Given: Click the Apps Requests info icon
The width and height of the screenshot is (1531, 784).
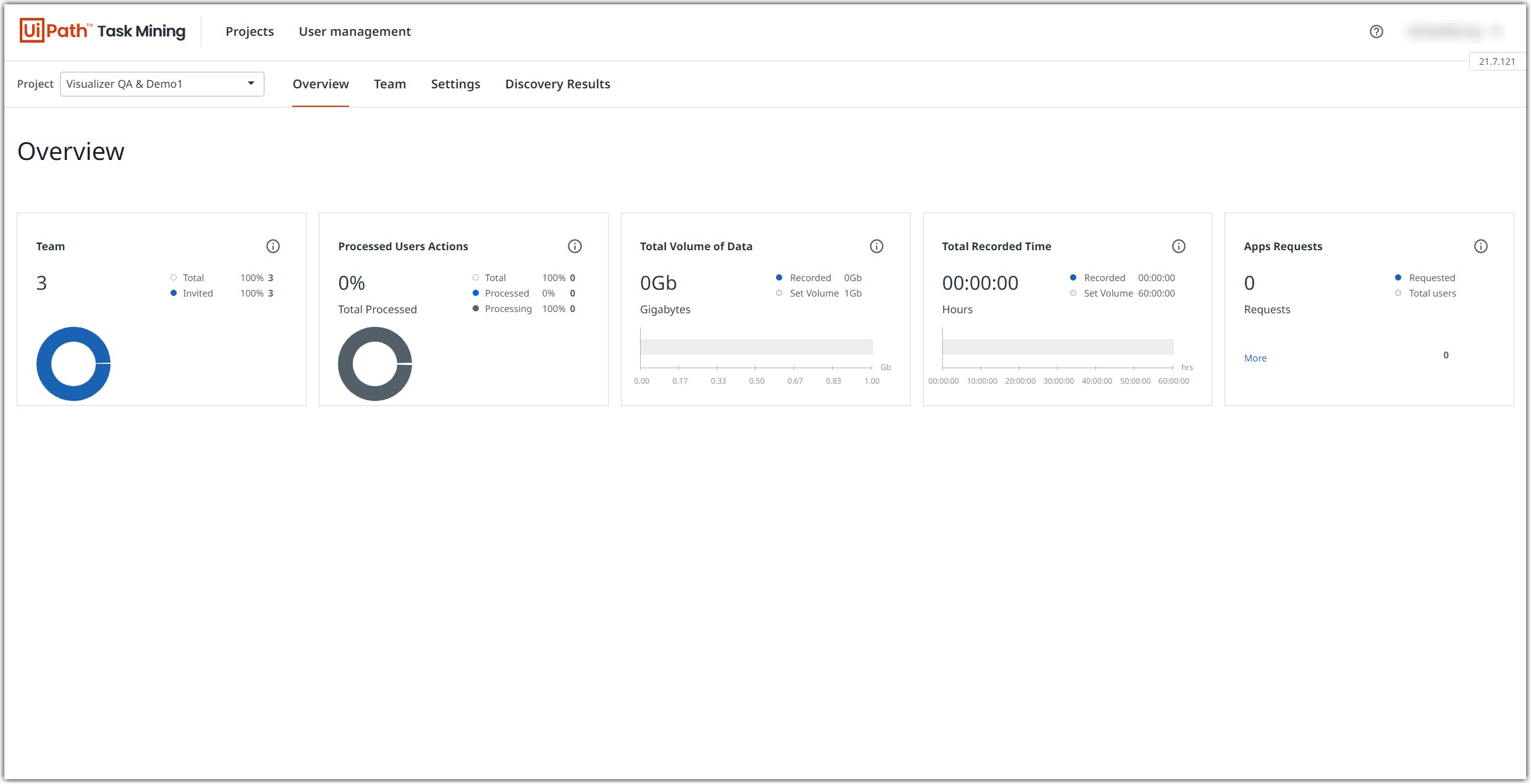Looking at the screenshot, I should 1480,247.
